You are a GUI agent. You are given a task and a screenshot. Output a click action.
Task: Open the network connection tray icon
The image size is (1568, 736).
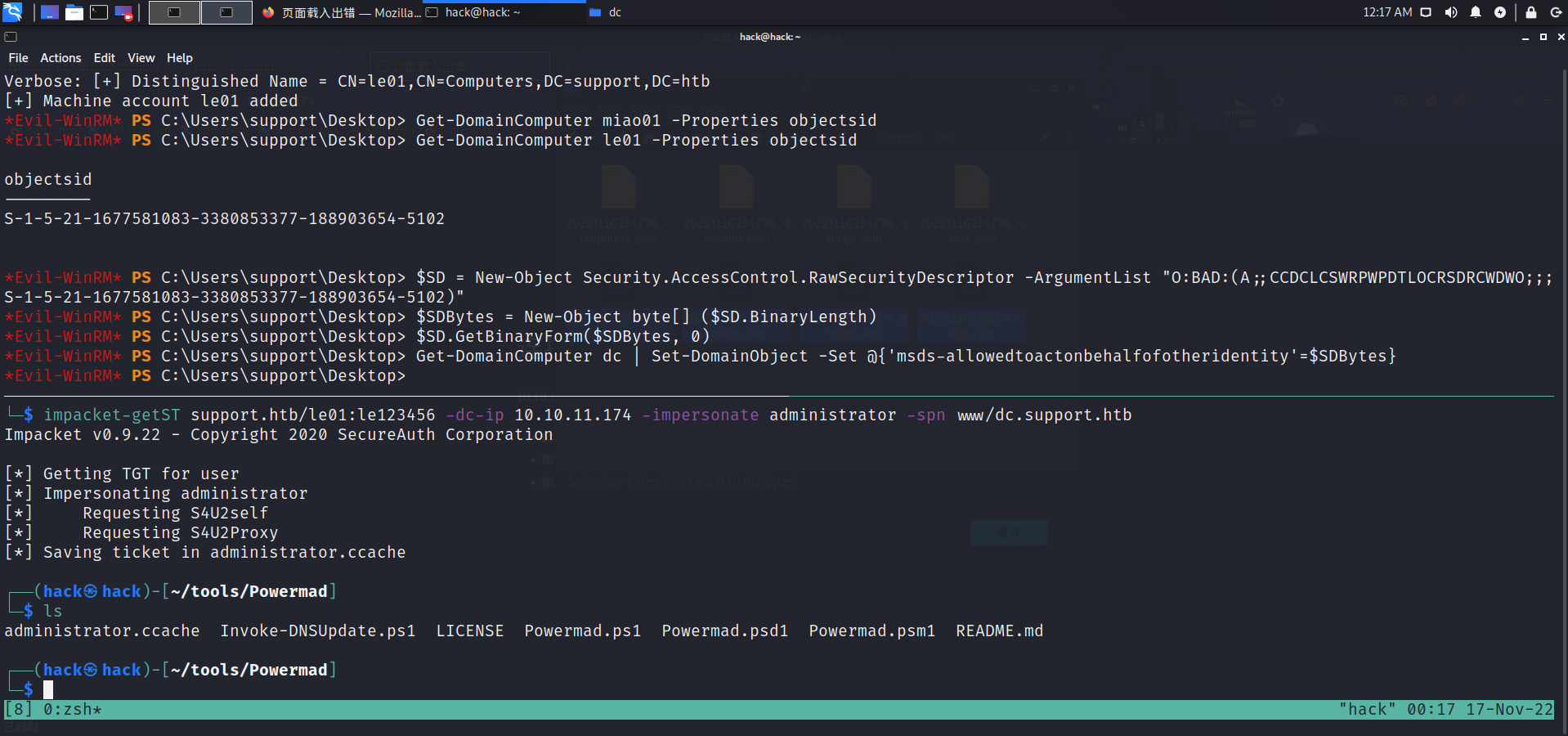tap(1426, 12)
